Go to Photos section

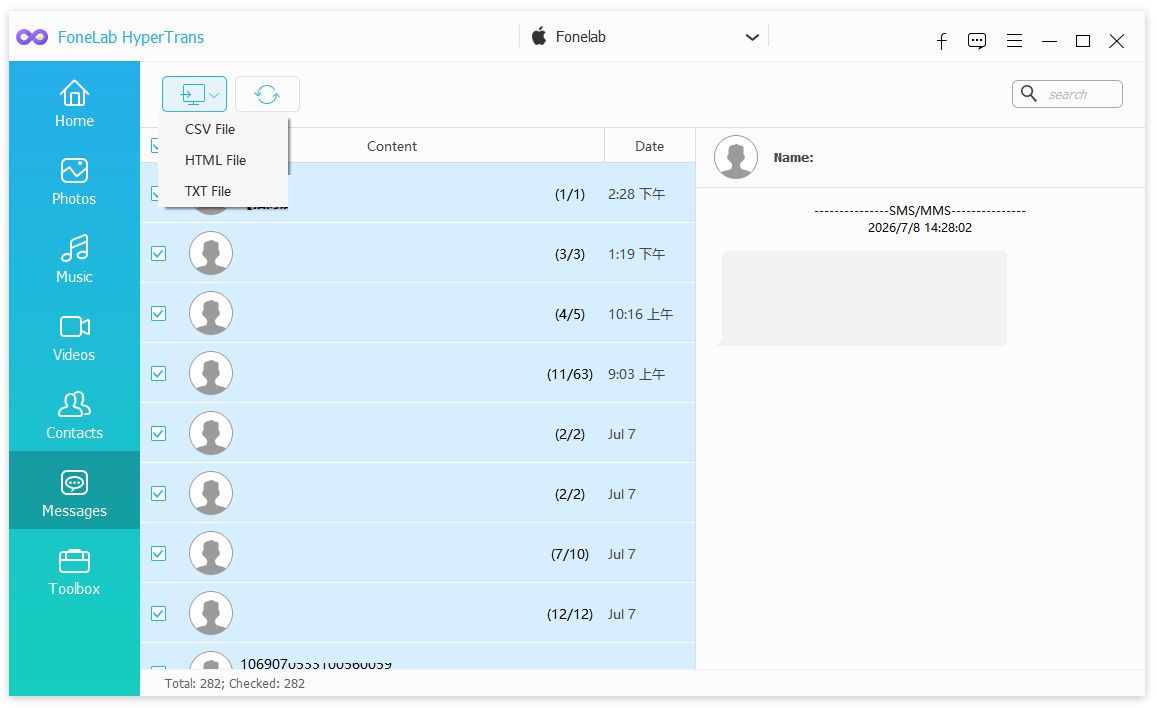pos(74,181)
